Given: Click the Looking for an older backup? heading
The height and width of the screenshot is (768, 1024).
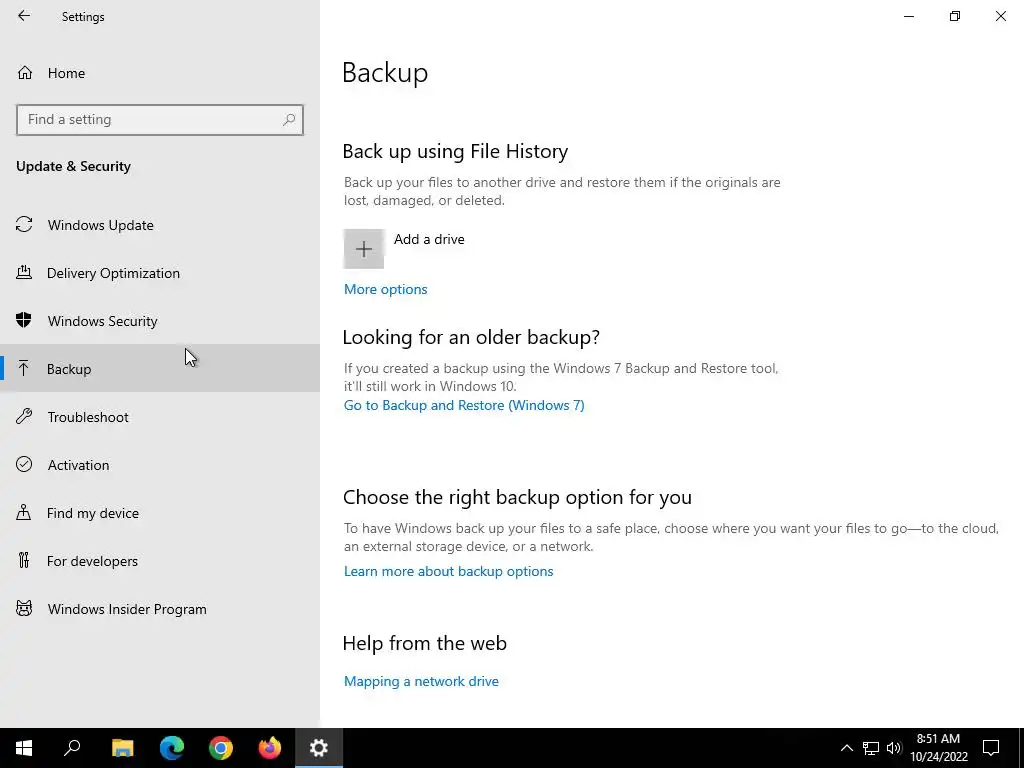Looking at the screenshot, I should click(x=471, y=337).
